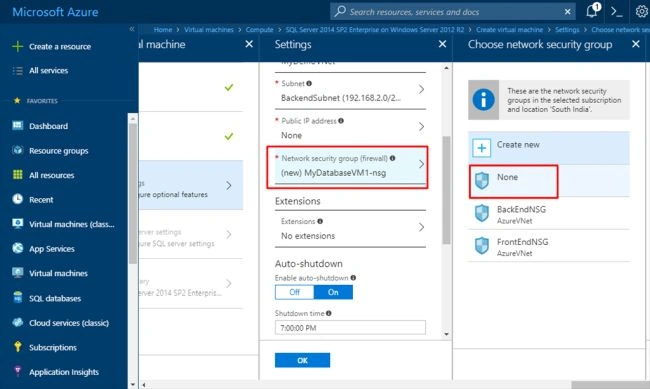The image size is (650, 389).
Task: Click Enable auto-shutdown info icon
Action: click(x=353, y=278)
